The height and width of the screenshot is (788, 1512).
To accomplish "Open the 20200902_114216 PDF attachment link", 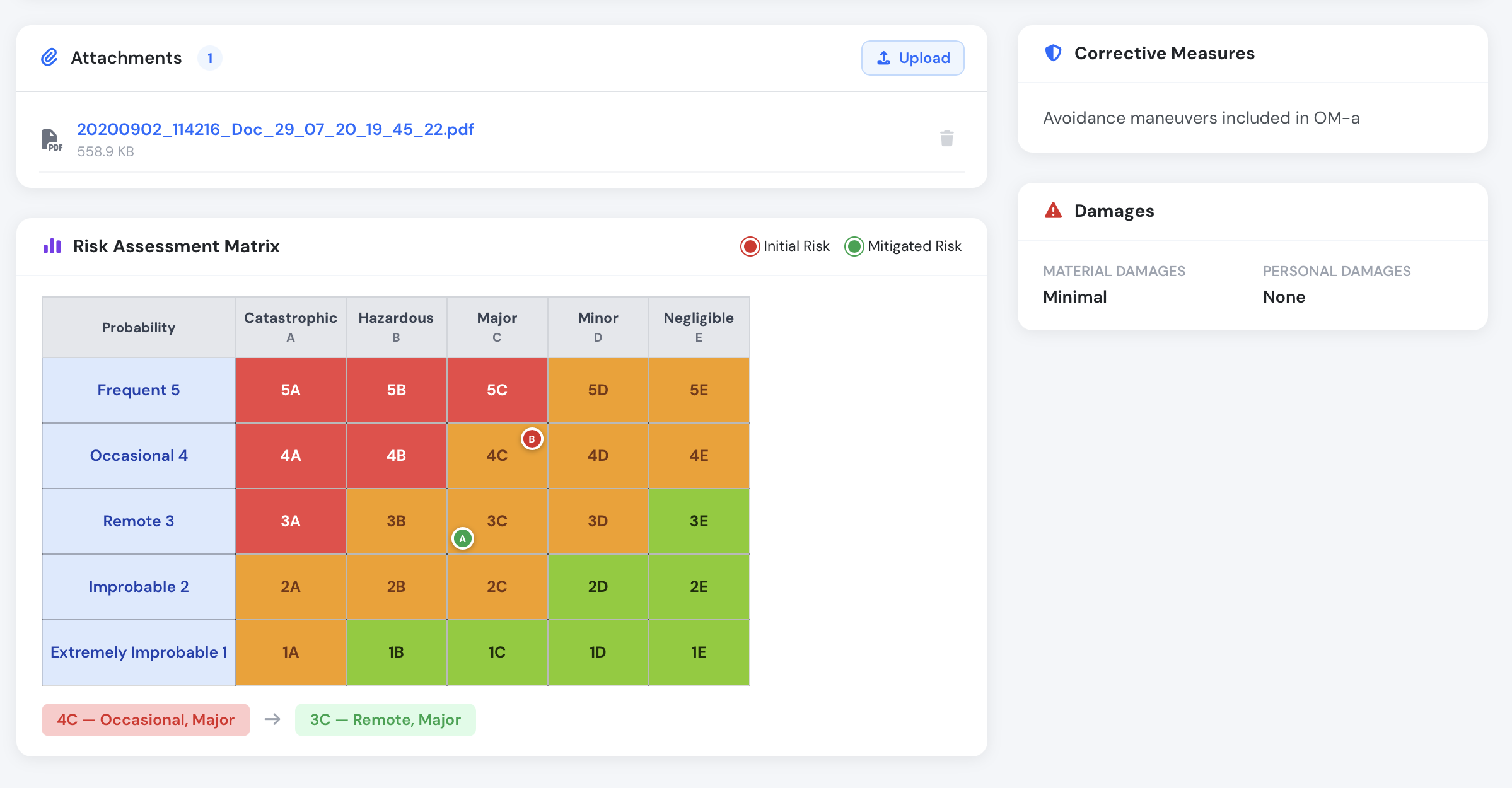I will click(x=276, y=129).
